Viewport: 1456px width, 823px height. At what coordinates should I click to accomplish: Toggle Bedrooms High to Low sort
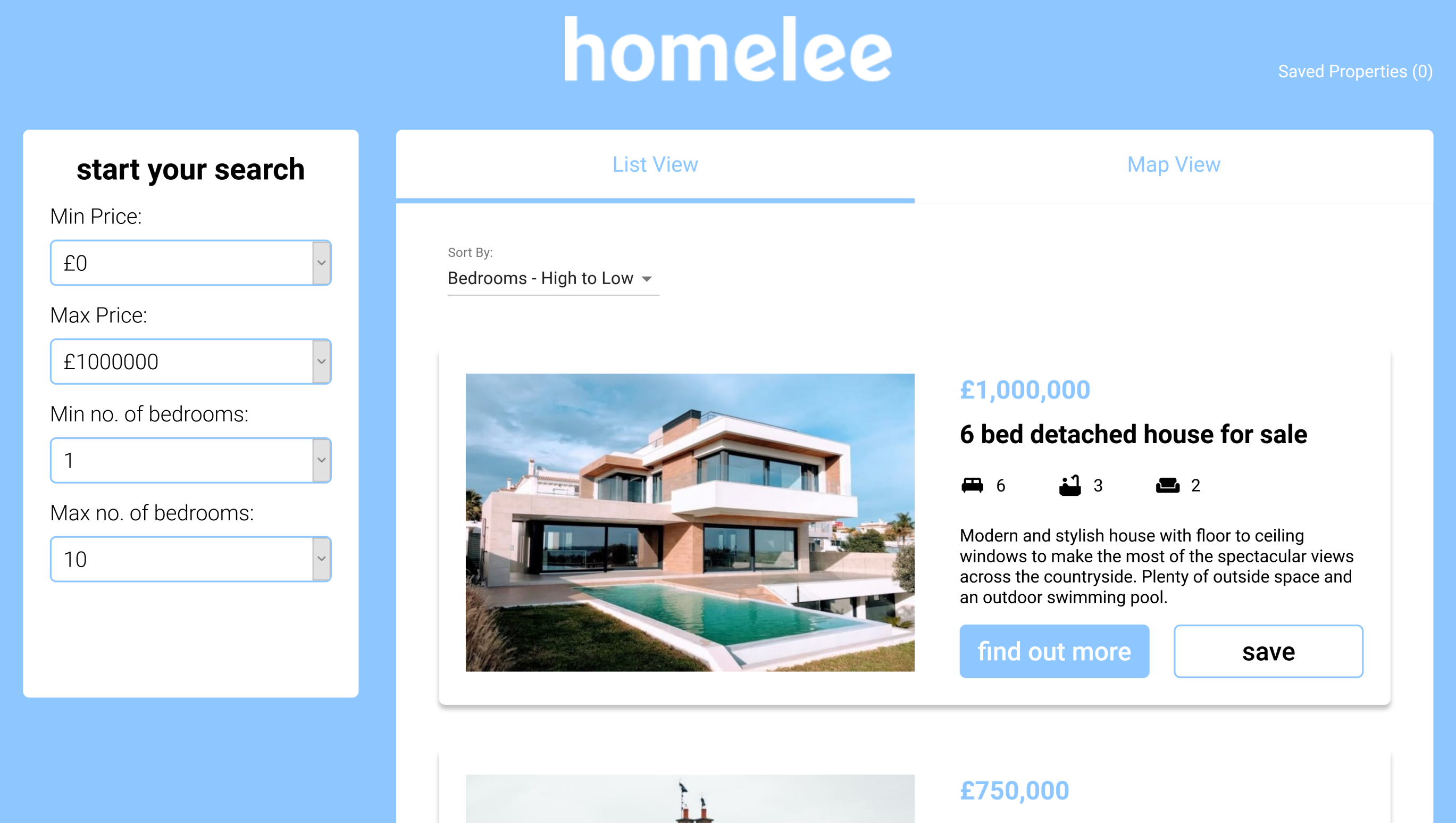(549, 279)
